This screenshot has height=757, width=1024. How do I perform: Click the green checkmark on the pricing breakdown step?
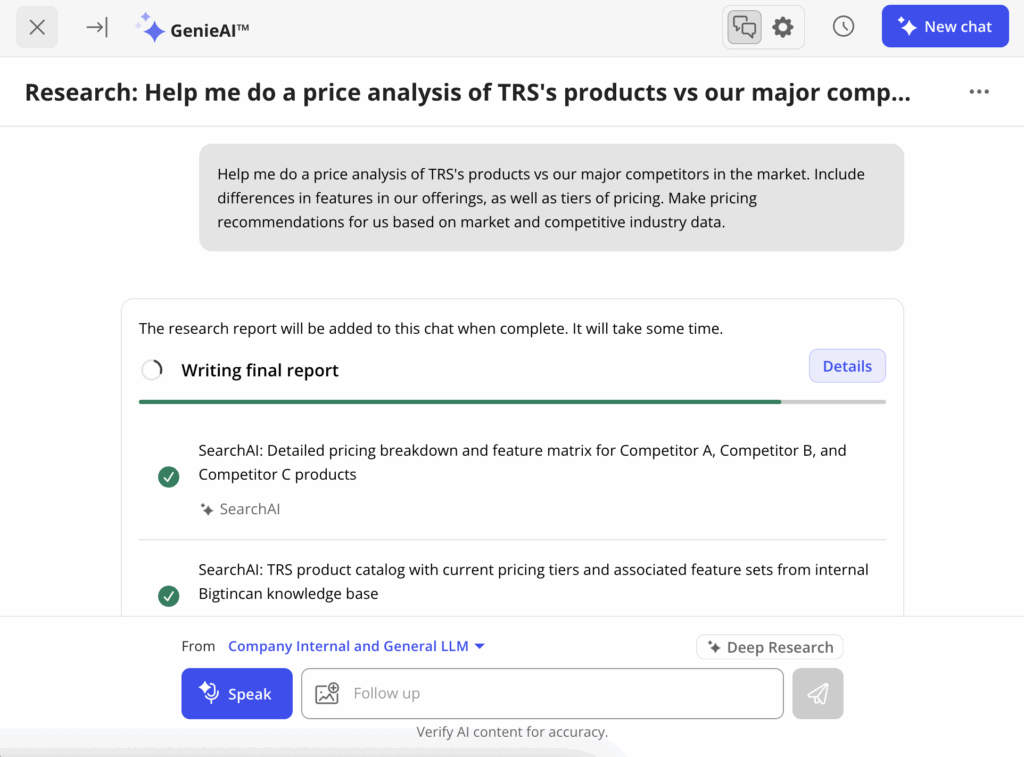pyautogui.click(x=168, y=477)
